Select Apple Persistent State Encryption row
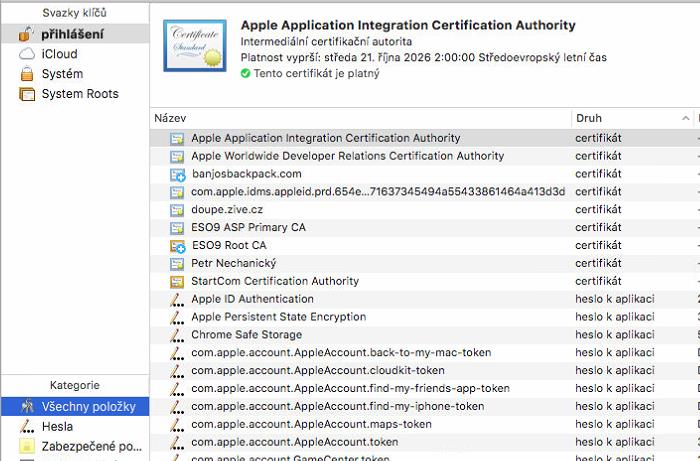Image resolution: width=700 pixels, height=461 pixels. [425, 317]
